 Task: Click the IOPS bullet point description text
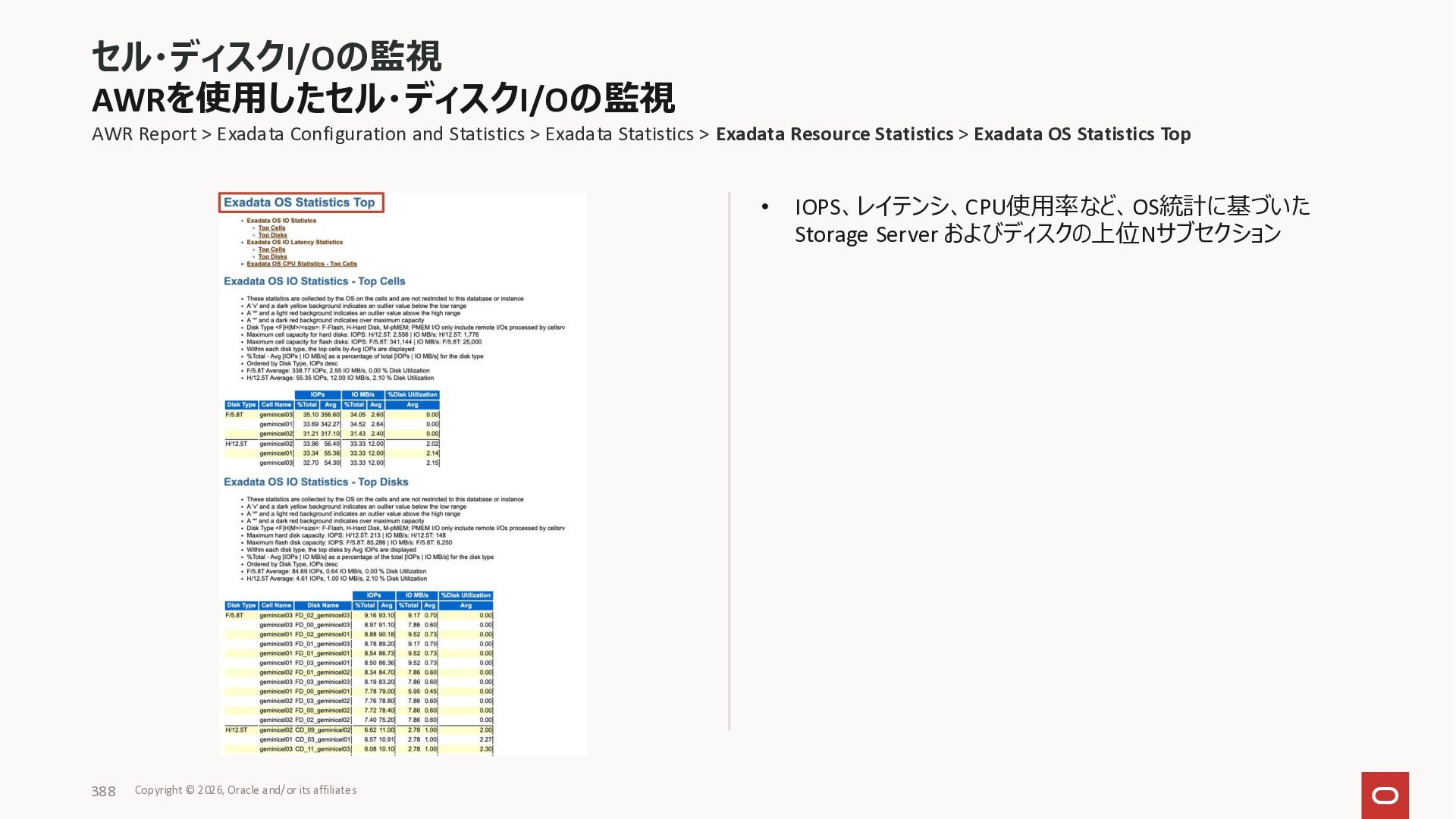tap(1051, 219)
